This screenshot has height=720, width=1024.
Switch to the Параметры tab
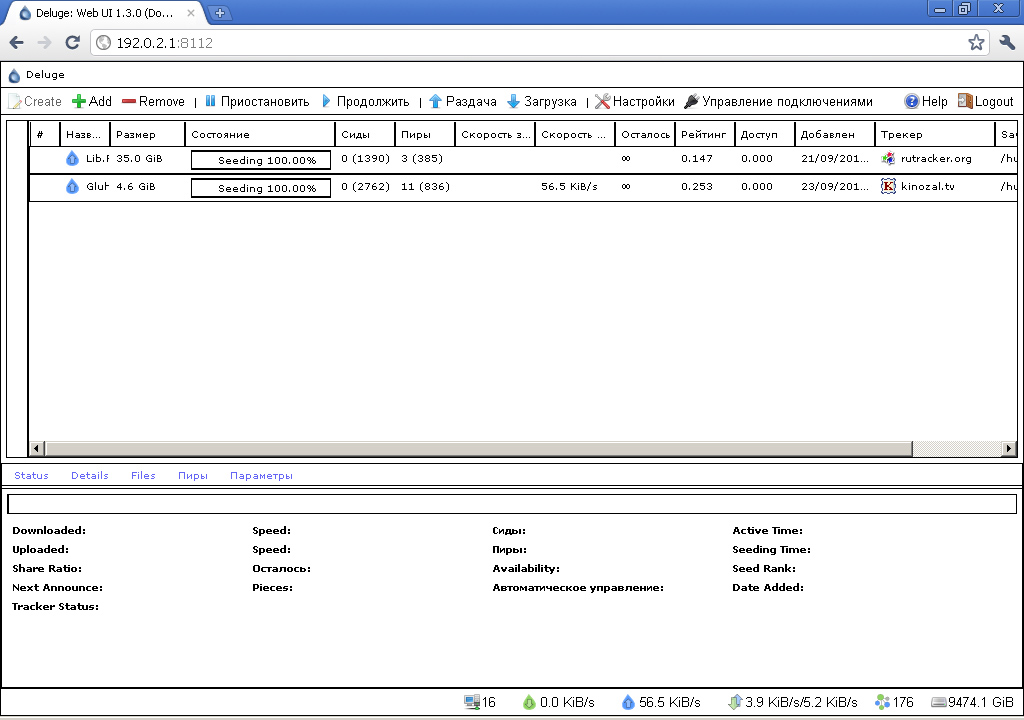[261, 476]
